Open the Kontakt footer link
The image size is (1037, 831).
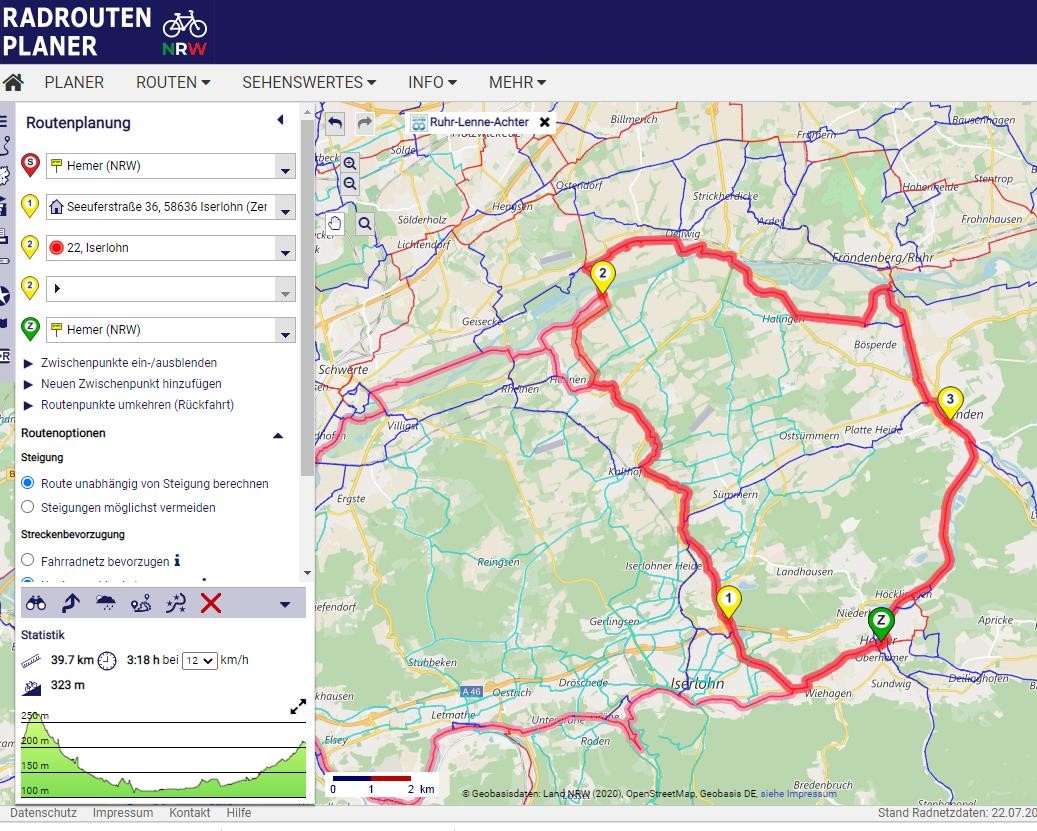click(190, 812)
